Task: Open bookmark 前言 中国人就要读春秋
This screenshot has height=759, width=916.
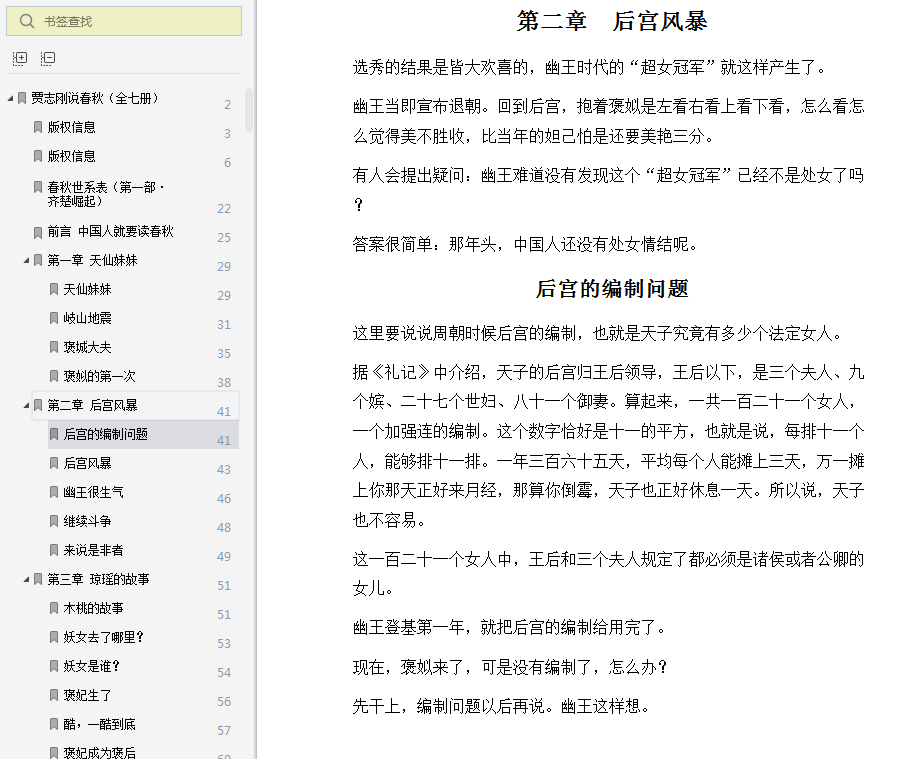Action: [110, 231]
